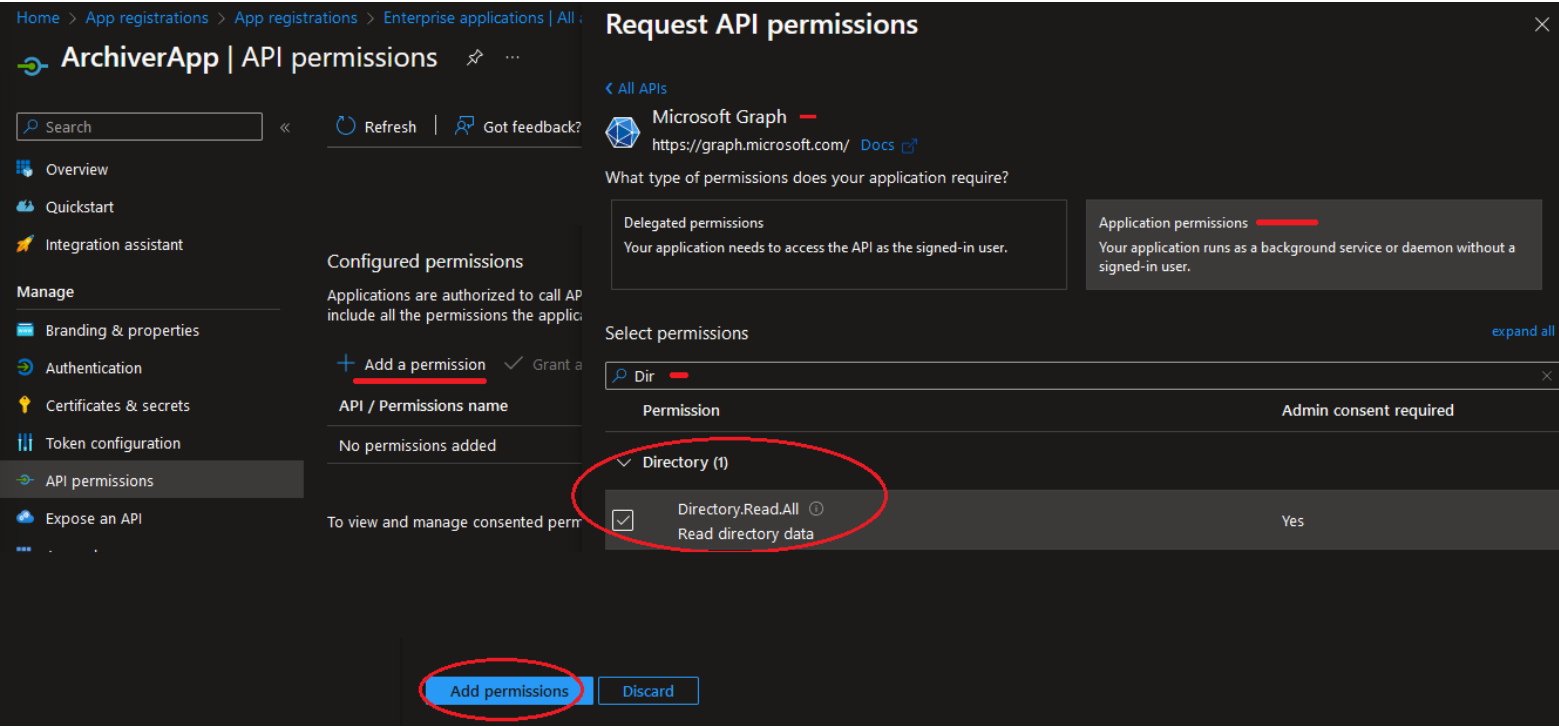Screen dimensions: 1559x727
Task: Click the Docs external link icon
Action: click(x=909, y=146)
